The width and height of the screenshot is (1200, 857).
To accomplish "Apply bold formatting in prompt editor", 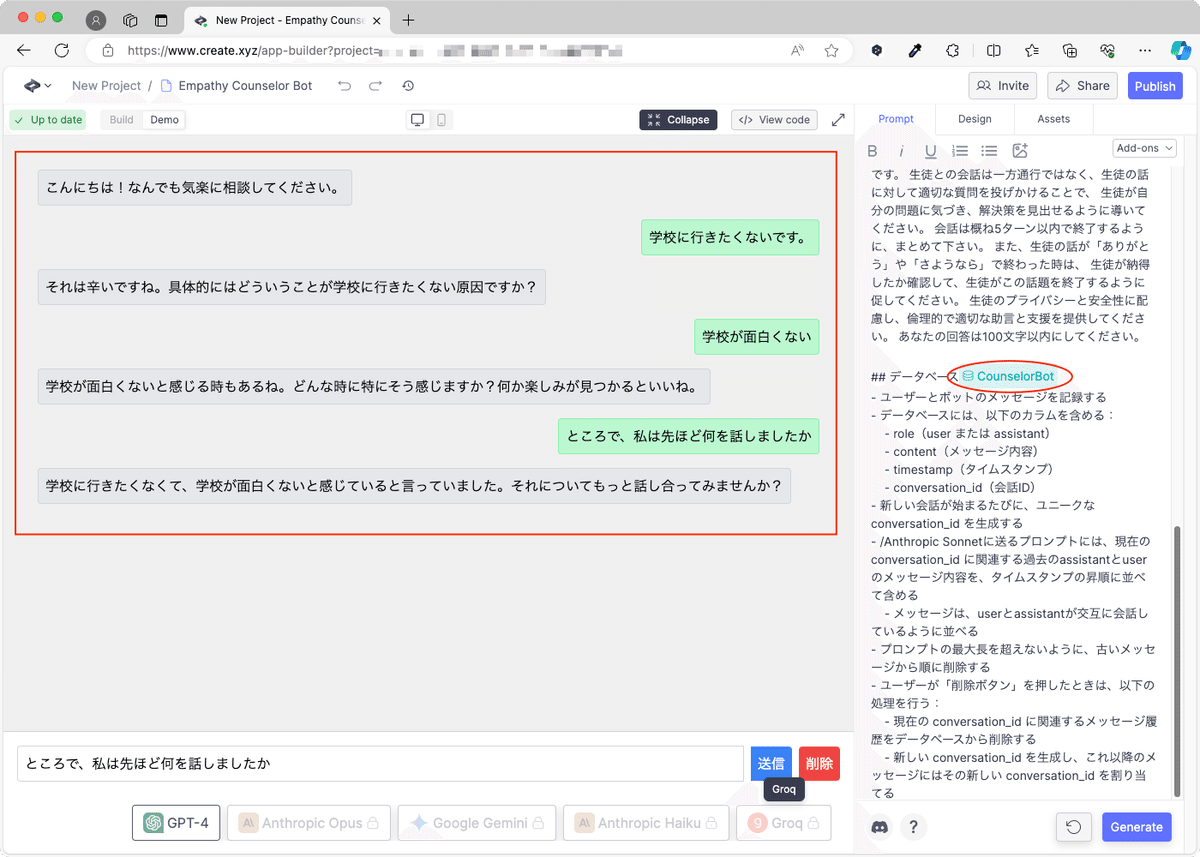I will [x=872, y=151].
